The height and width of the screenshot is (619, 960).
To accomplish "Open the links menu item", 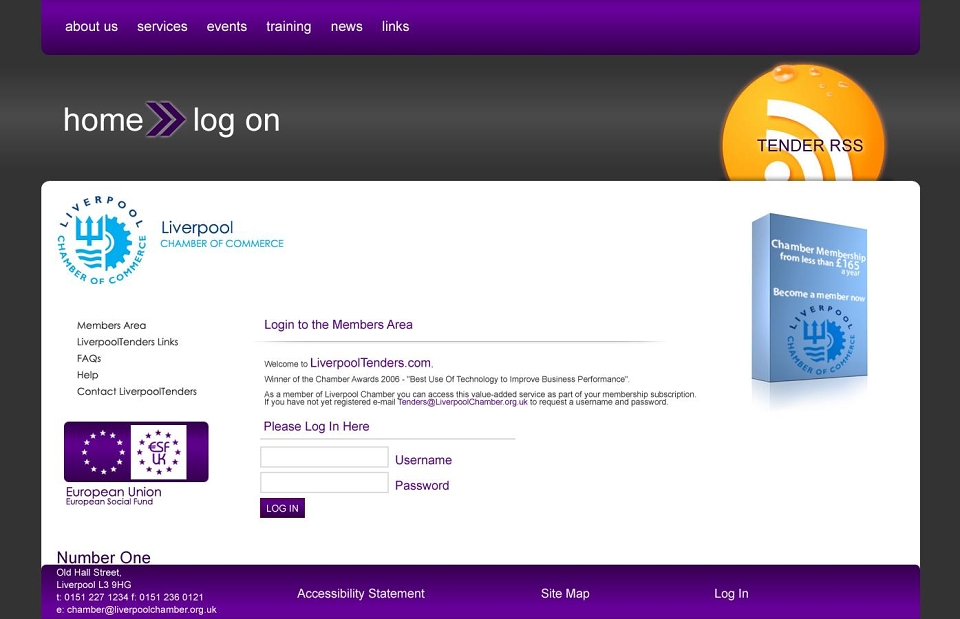I will pyautogui.click(x=396, y=26).
